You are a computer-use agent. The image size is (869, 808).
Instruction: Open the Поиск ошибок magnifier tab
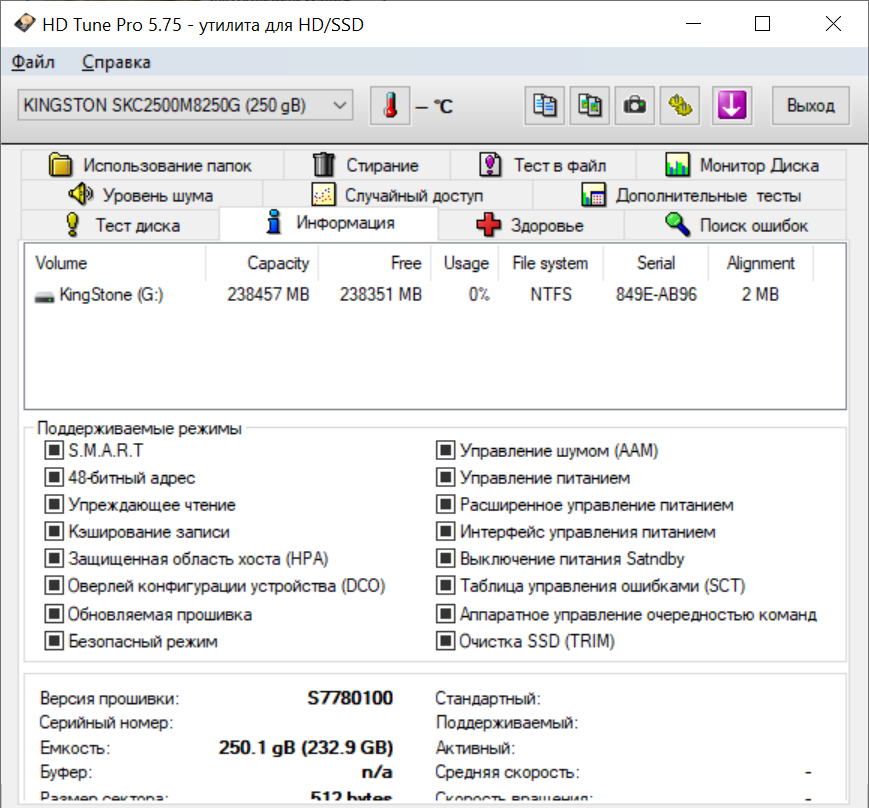(x=736, y=225)
